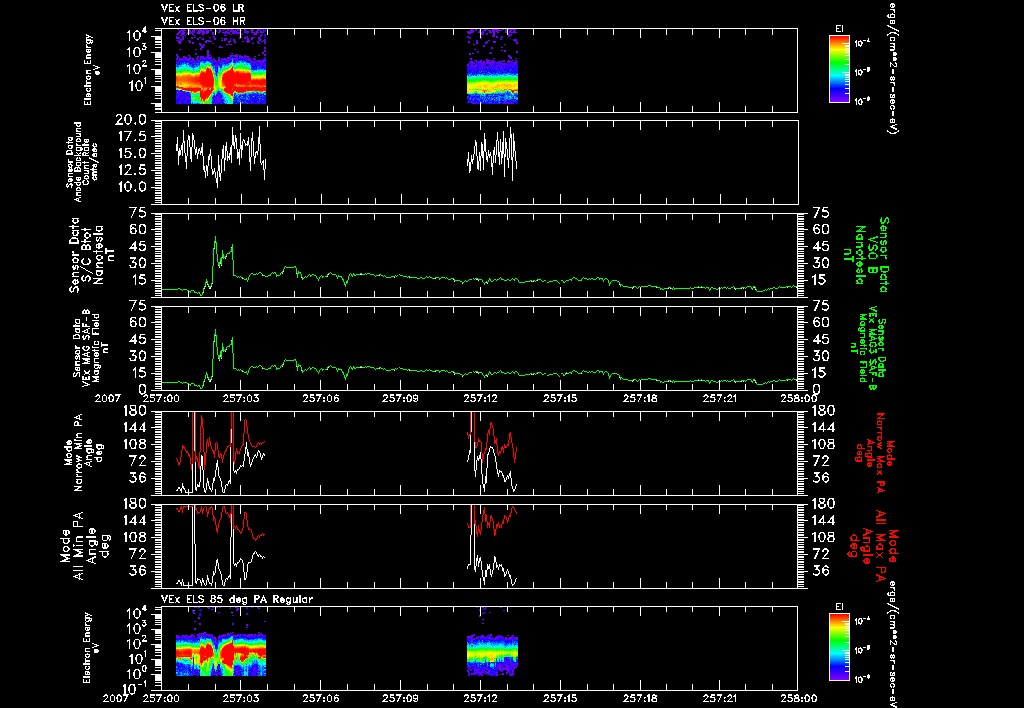This screenshot has width=1024, height=708.
Task: Click the peak of S/C Btot spike
Action: pyautogui.click(x=216, y=237)
